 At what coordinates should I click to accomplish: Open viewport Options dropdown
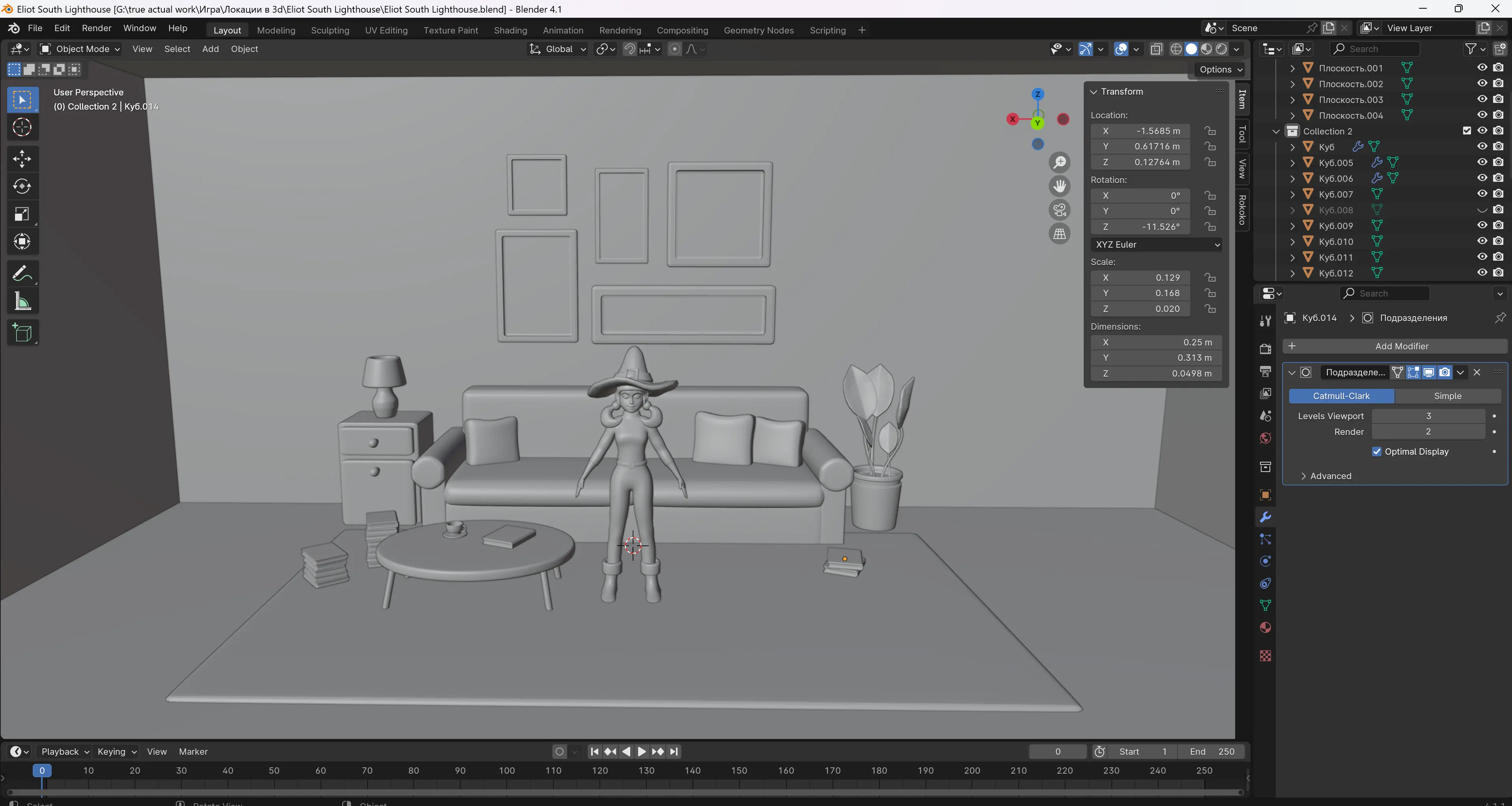pyautogui.click(x=1220, y=69)
